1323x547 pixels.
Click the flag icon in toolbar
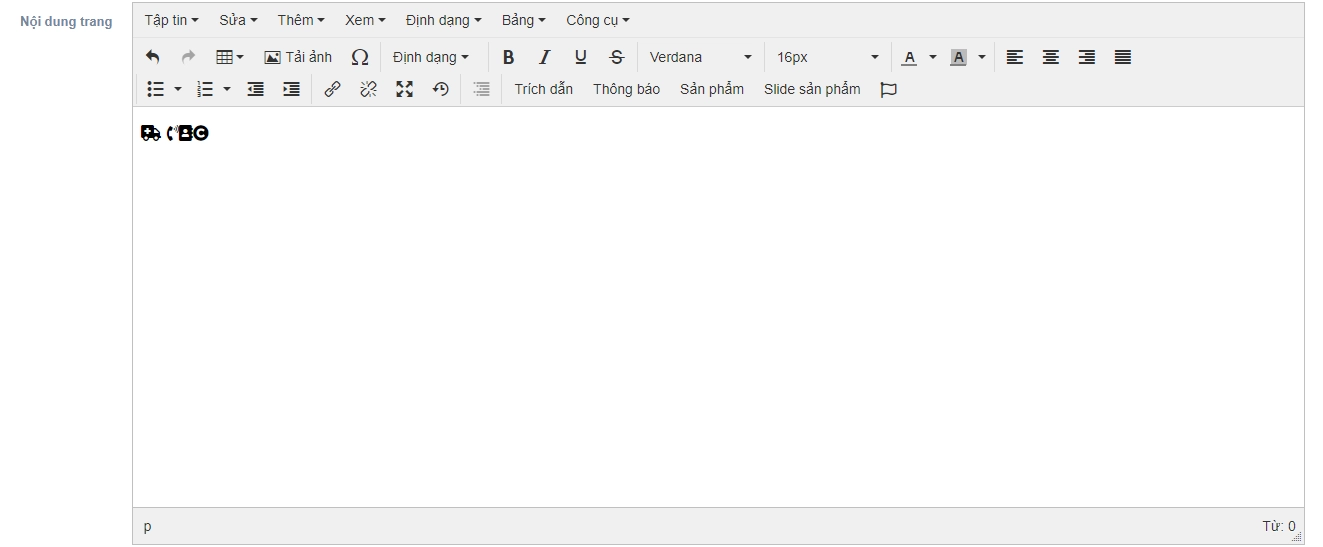tap(888, 89)
